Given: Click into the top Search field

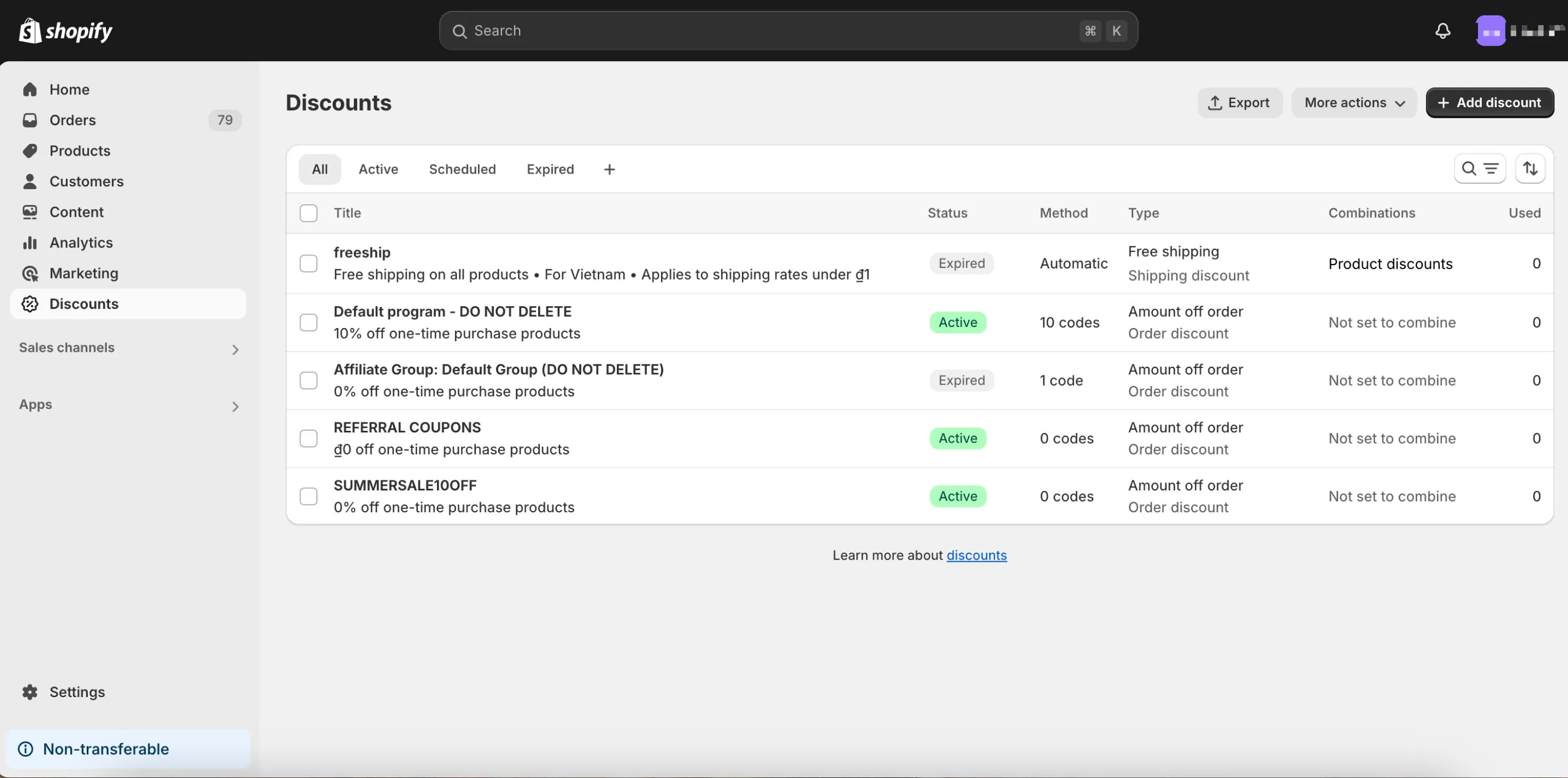Looking at the screenshot, I should pos(788,30).
